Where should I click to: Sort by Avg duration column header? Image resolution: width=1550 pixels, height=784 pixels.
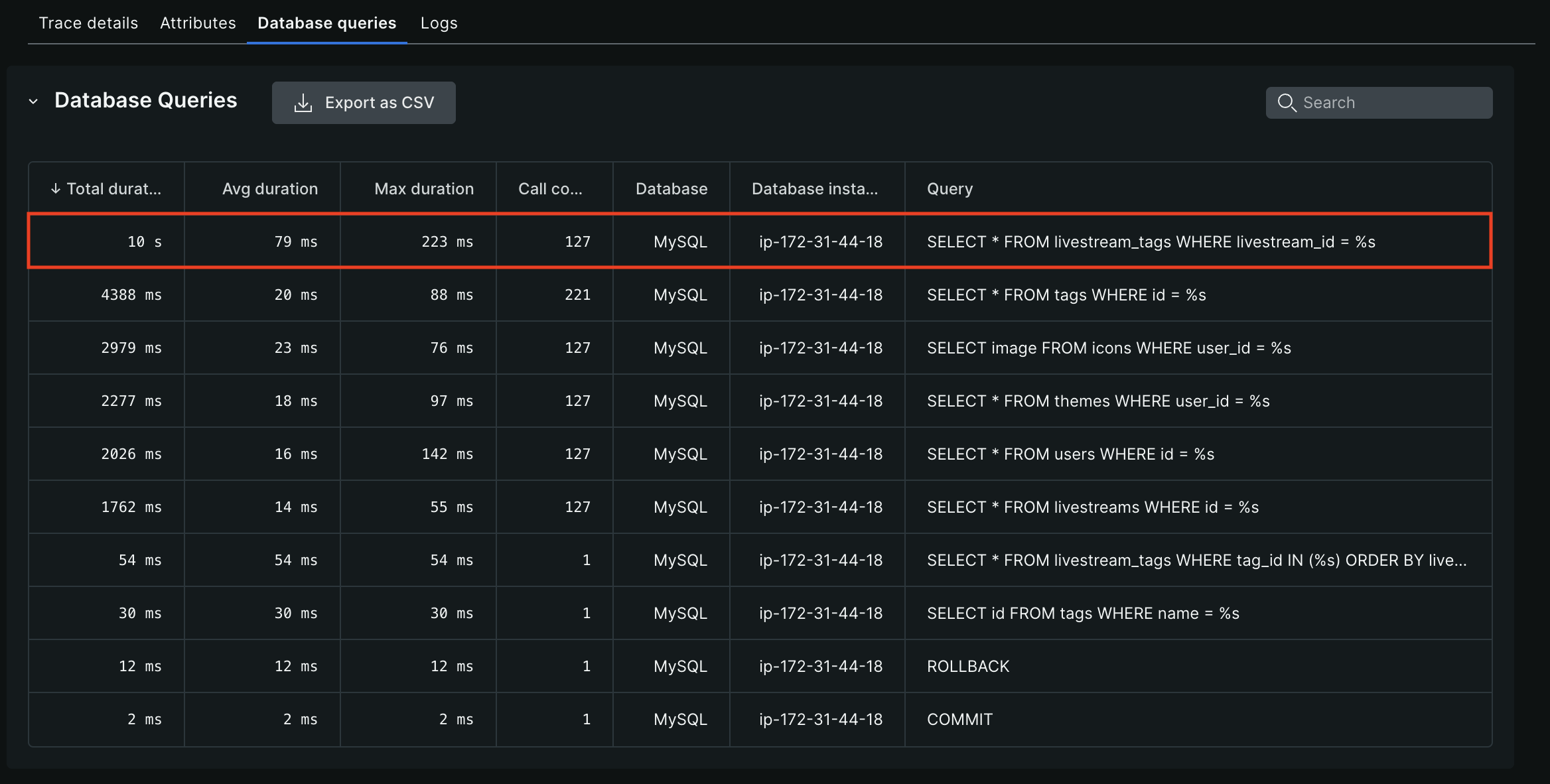[x=270, y=189]
